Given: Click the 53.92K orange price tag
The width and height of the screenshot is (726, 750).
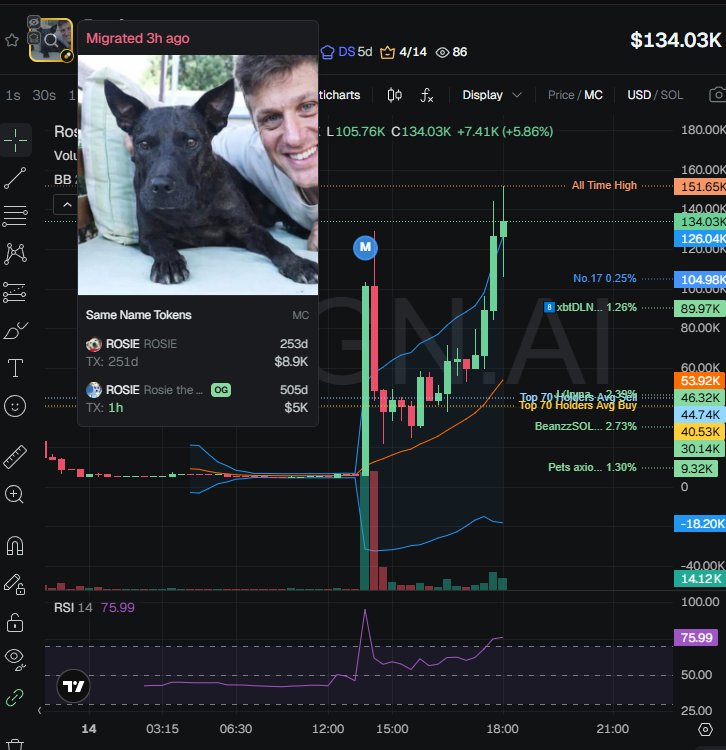Looking at the screenshot, I should click(701, 380).
